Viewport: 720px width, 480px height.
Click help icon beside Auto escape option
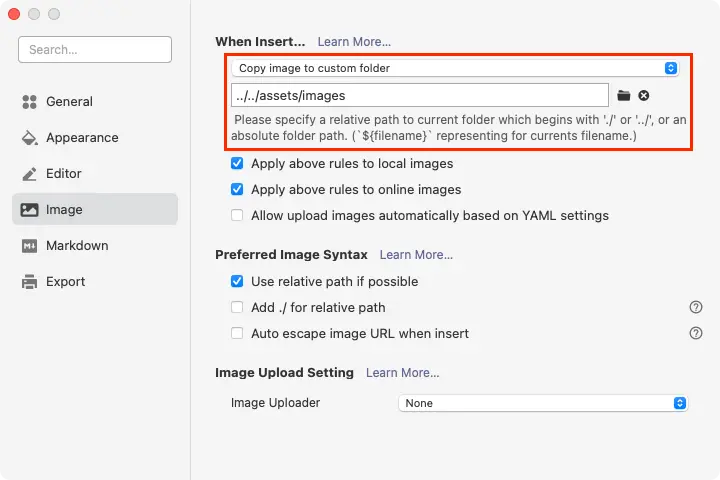(x=696, y=333)
